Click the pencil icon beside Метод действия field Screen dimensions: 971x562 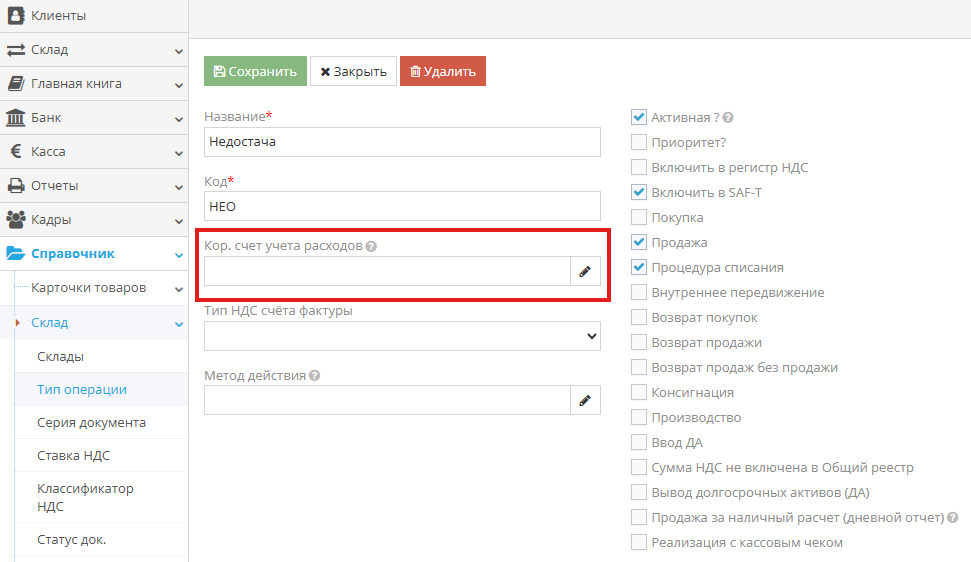tap(585, 401)
